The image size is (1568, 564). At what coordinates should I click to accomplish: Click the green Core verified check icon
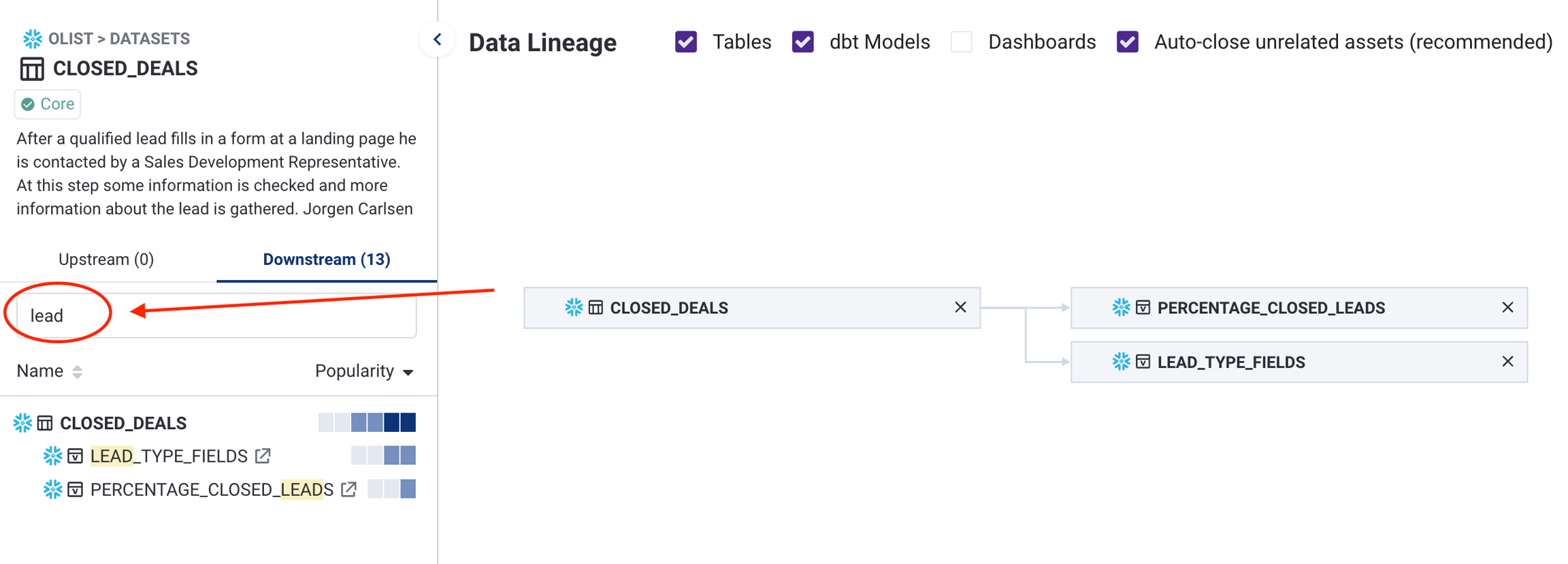coord(28,104)
